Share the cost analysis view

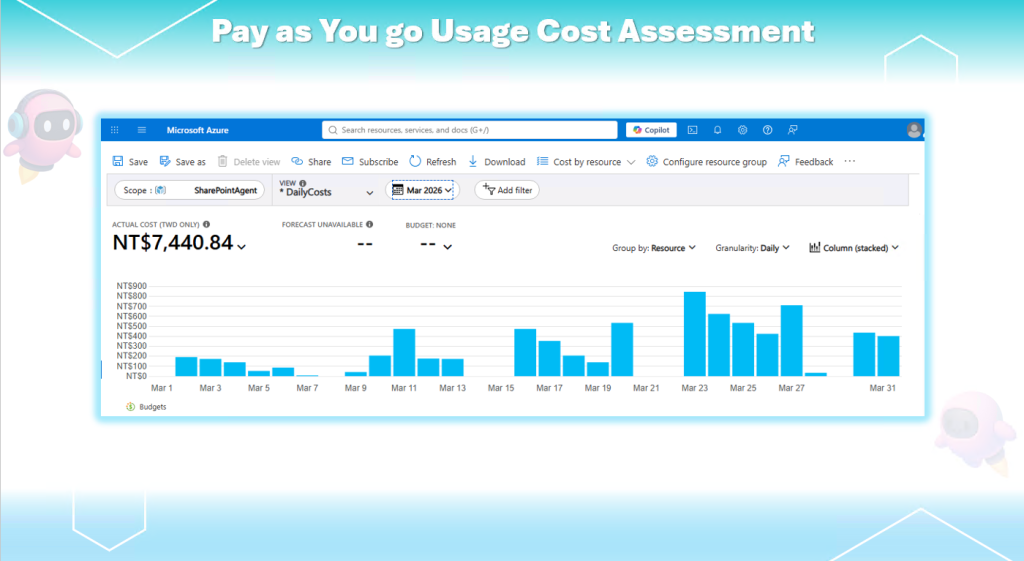311,161
